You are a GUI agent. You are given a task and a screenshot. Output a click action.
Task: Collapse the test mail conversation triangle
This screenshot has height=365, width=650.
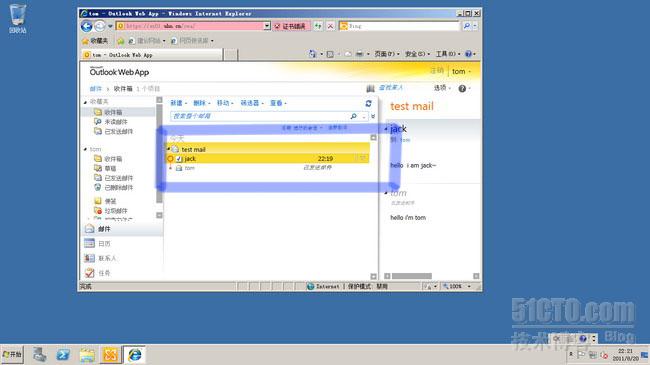[x=169, y=148]
